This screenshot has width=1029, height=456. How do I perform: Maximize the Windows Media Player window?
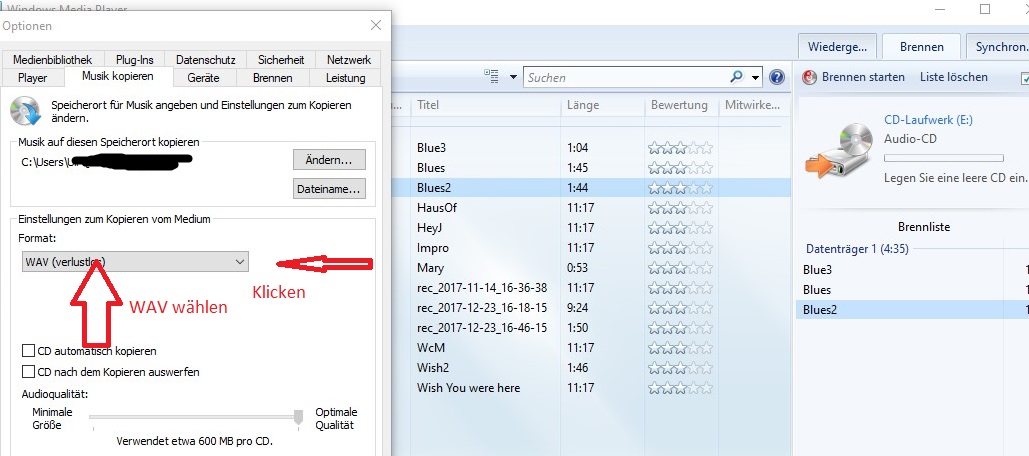[985, 9]
